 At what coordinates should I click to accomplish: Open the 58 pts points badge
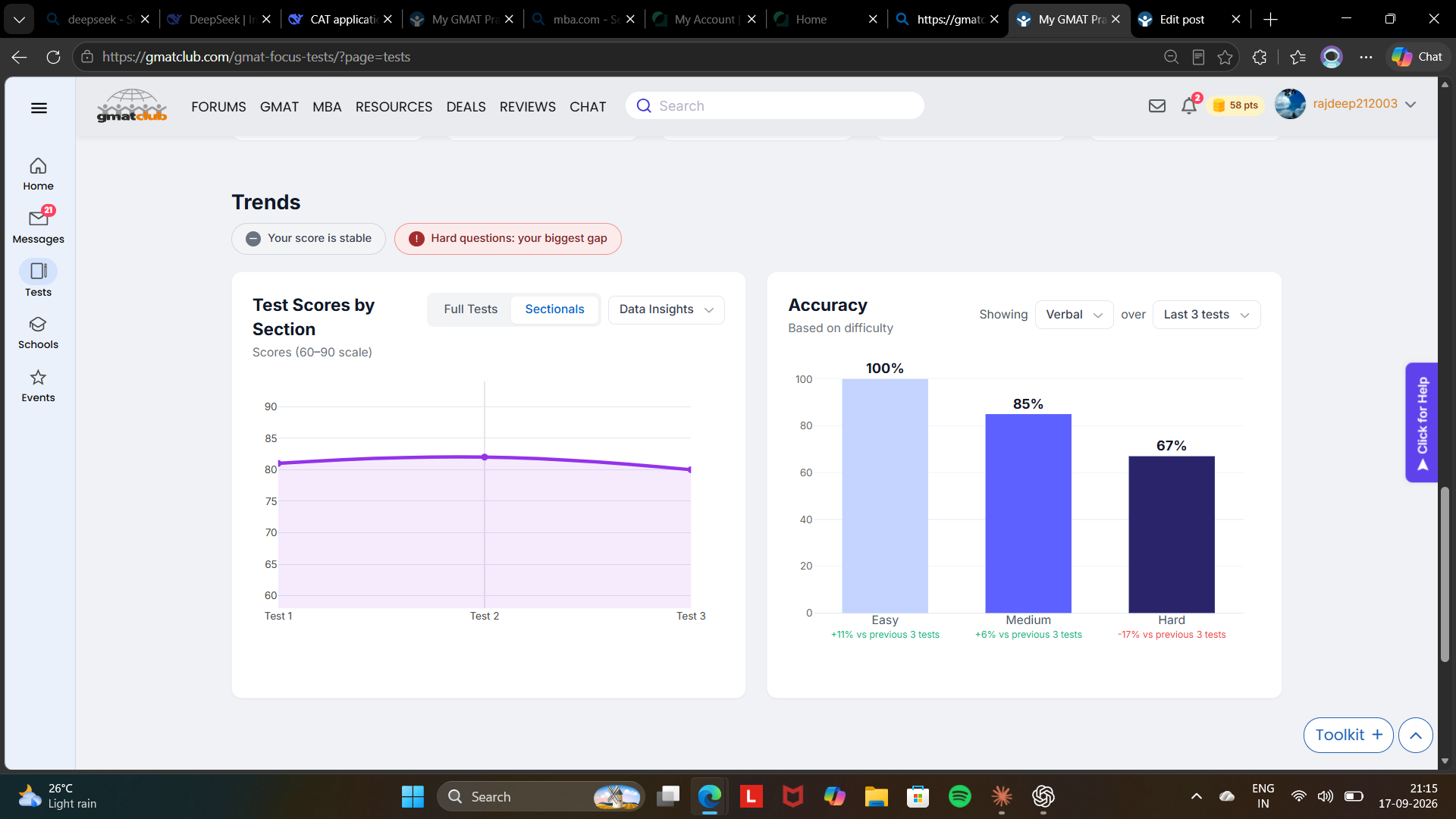click(1236, 105)
